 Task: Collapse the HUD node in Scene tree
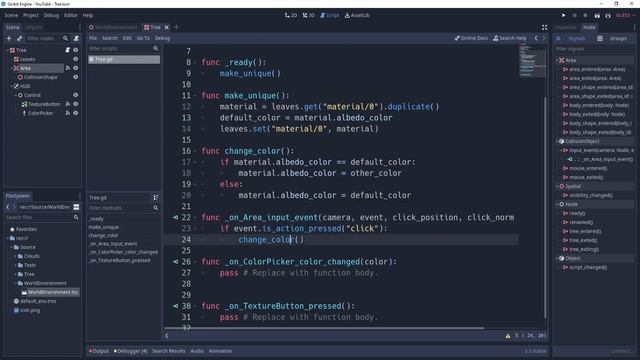(x=11, y=86)
